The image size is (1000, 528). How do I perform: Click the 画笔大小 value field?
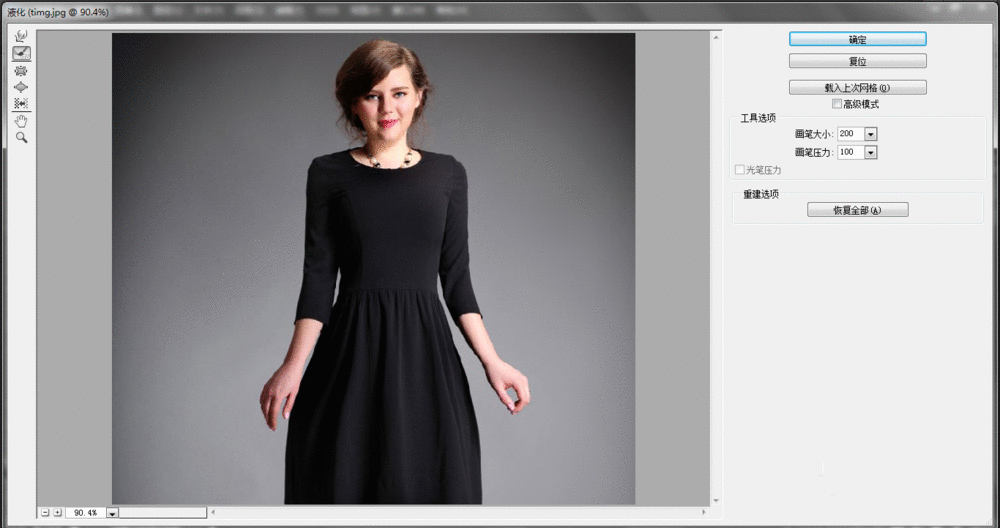click(x=849, y=134)
